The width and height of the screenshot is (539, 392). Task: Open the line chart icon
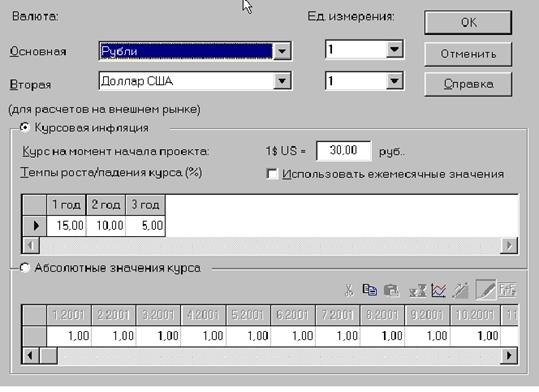click(x=439, y=290)
